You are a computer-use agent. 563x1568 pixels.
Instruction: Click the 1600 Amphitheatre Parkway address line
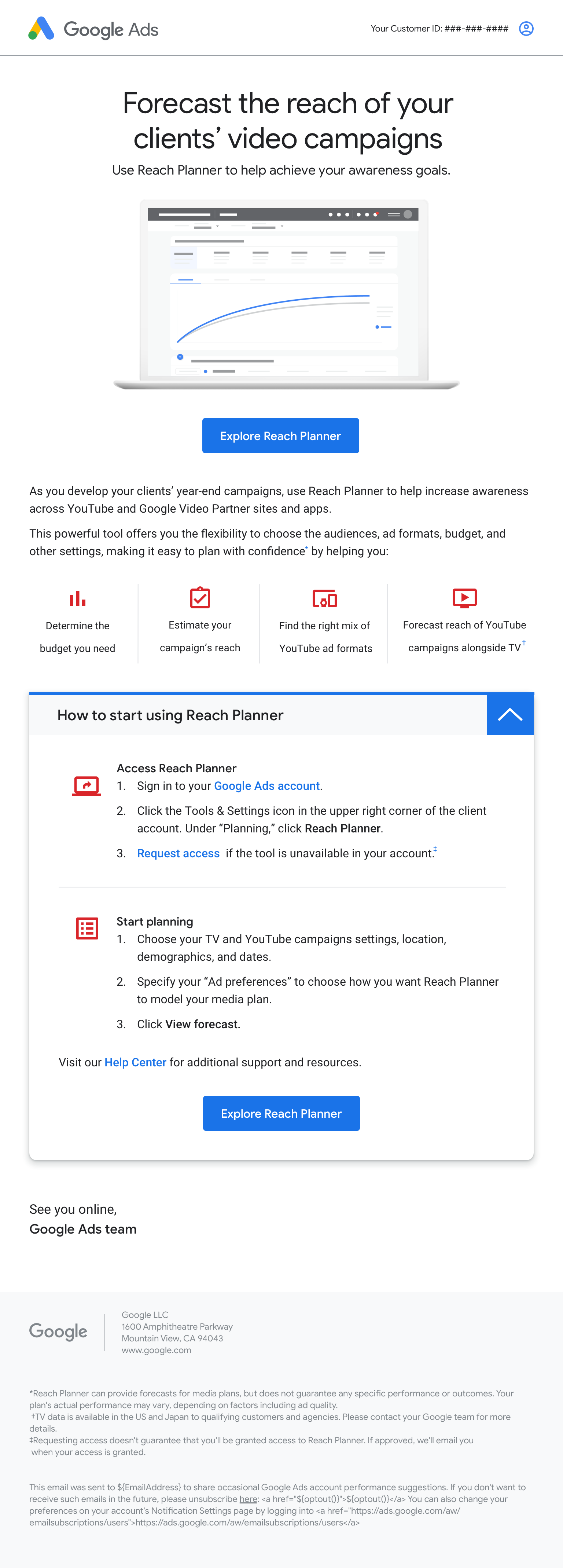[x=177, y=1327]
